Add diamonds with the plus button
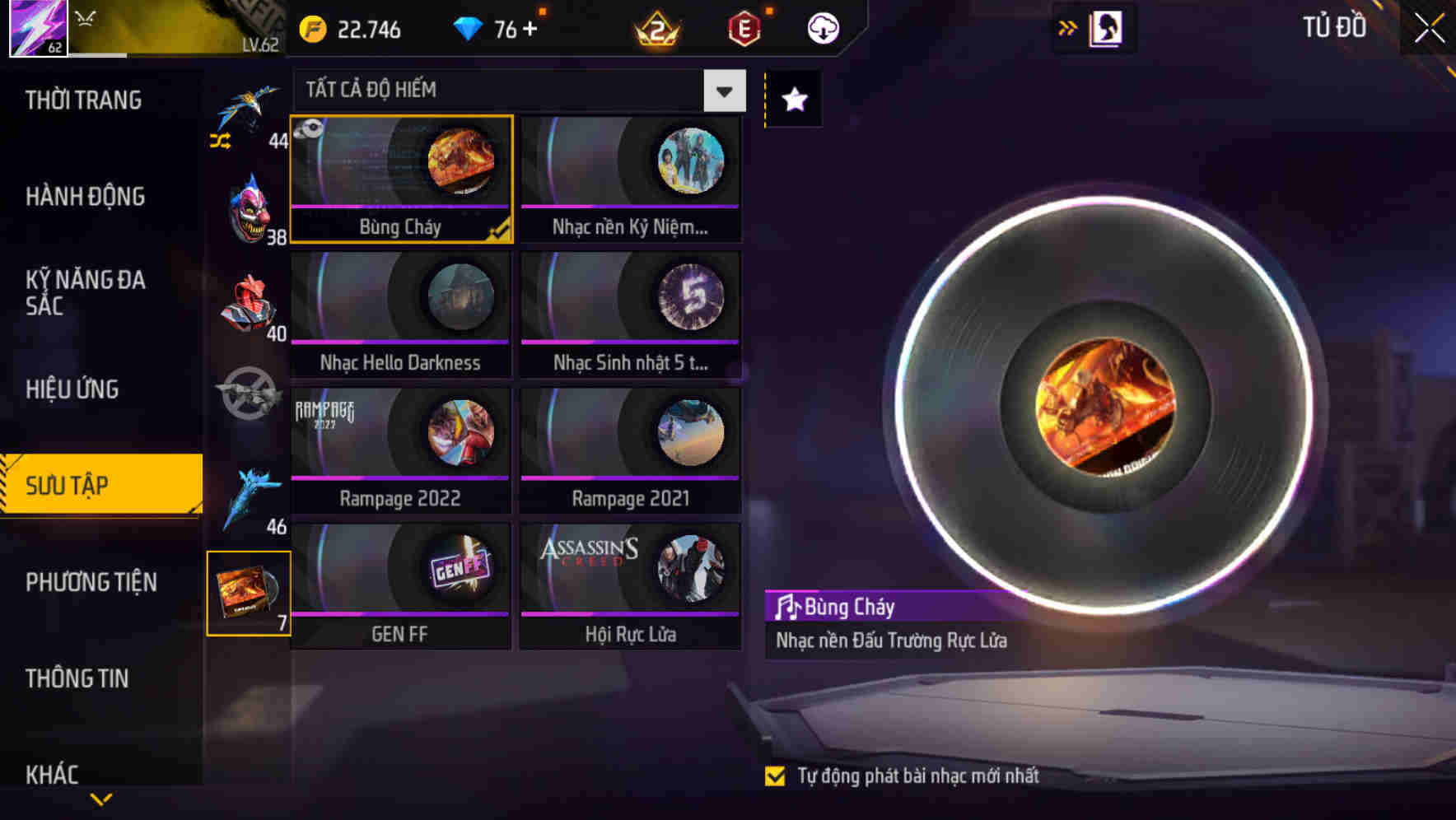Viewport: 1456px width, 820px height. [x=530, y=29]
